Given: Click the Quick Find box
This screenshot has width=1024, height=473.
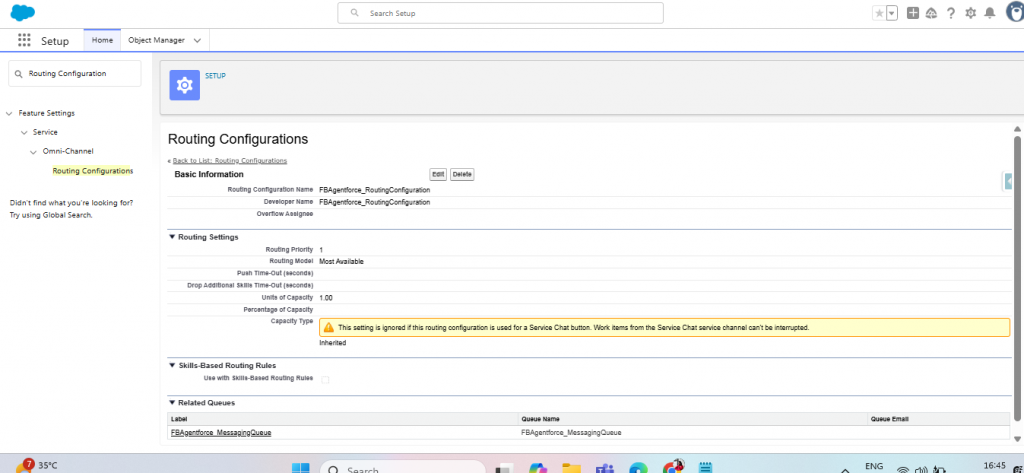Looking at the screenshot, I should point(74,74).
